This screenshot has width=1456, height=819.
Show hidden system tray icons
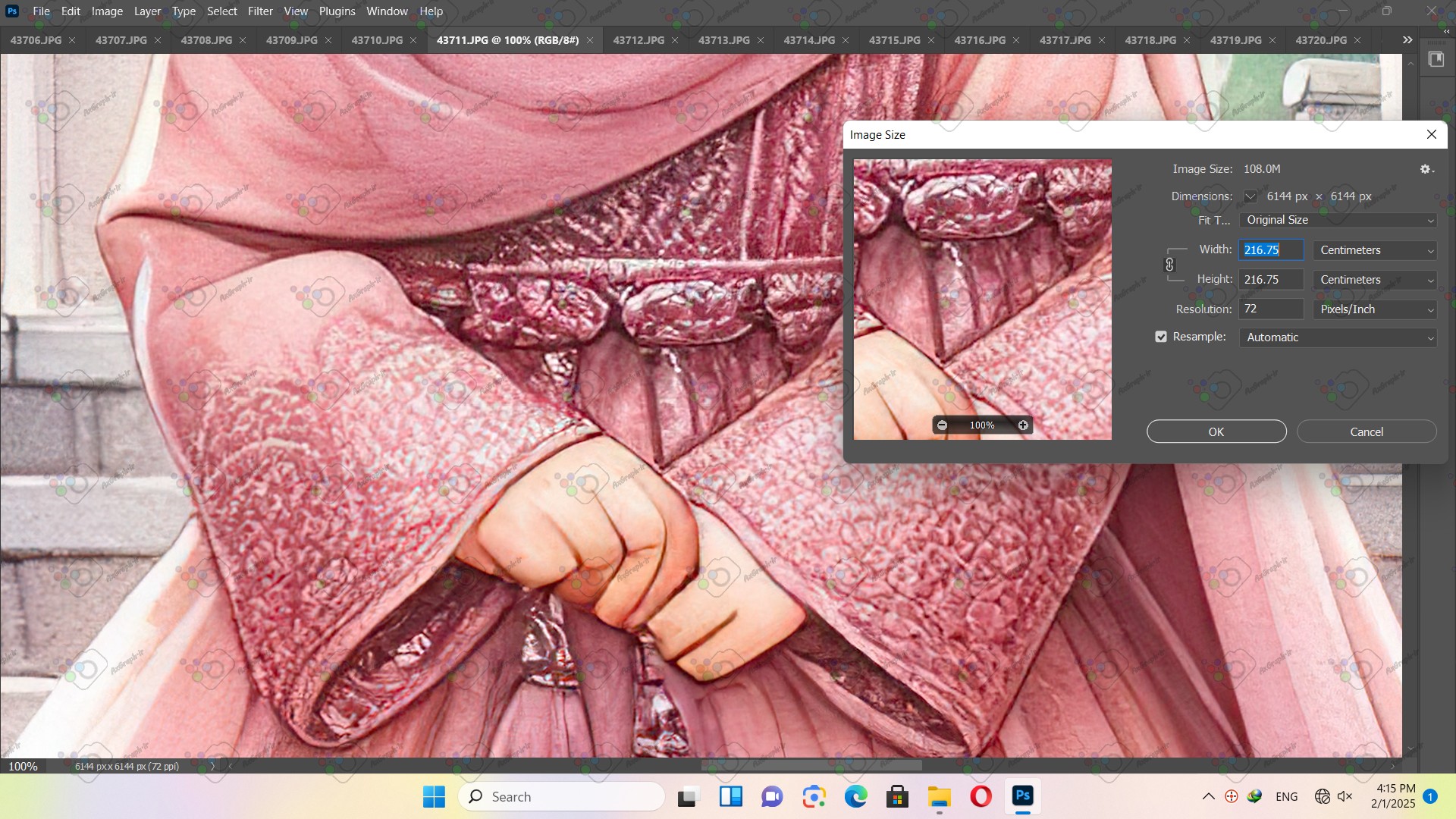point(1209,796)
